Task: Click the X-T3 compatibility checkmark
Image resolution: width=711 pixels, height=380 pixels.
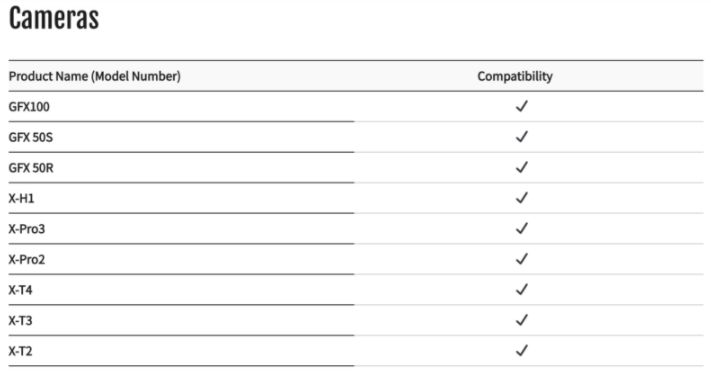Action: pyautogui.click(x=522, y=320)
